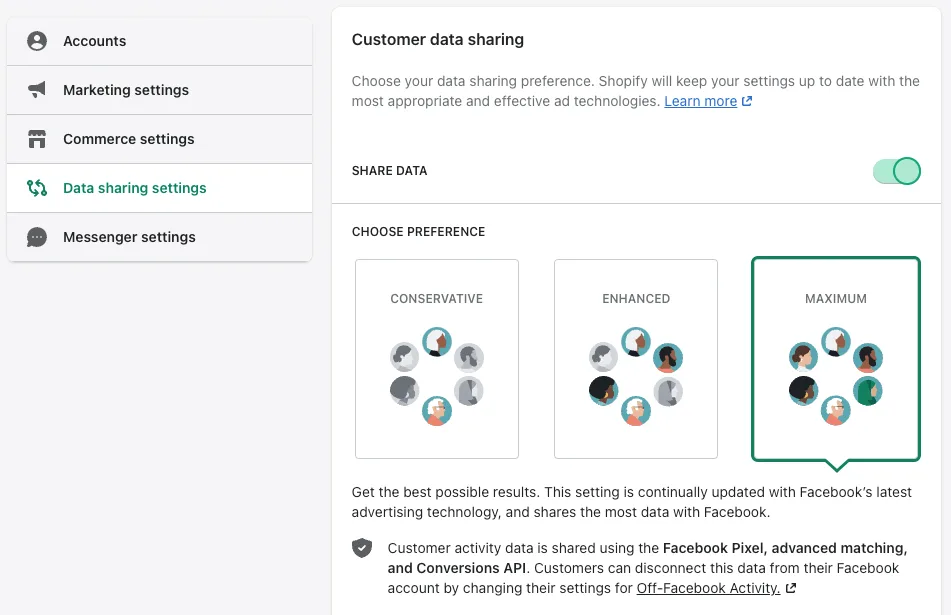Click the Accounts person icon
This screenshot has width=951, height=615.
37,41
